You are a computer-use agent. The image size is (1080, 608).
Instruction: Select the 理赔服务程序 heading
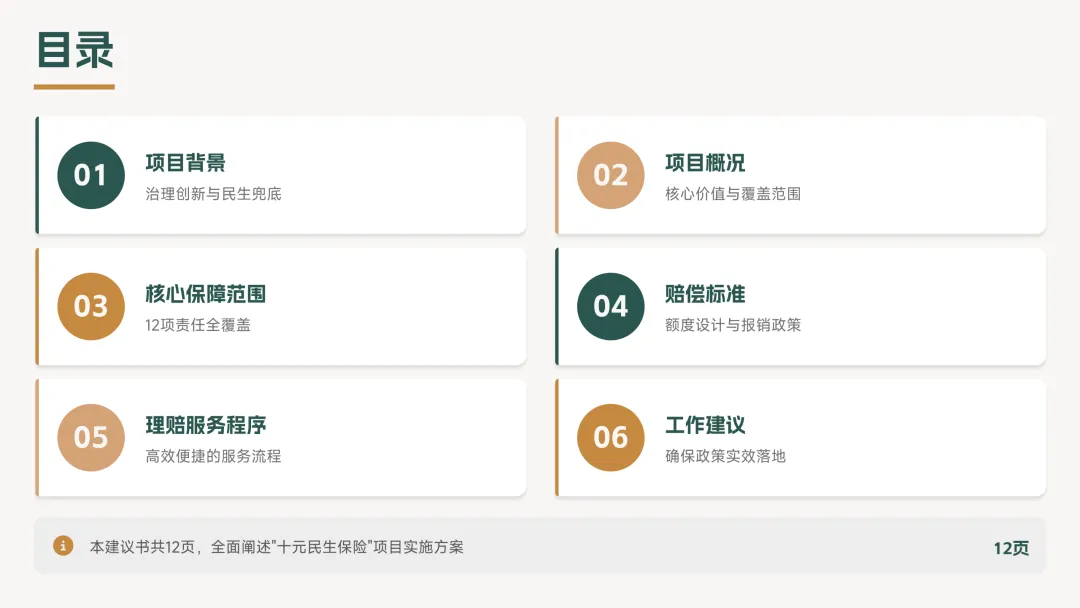pyautogui.click(x=205, y=425)
